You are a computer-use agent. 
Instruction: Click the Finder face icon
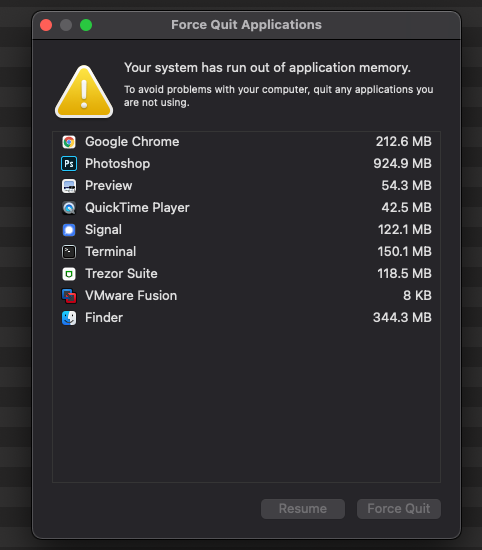69,318
